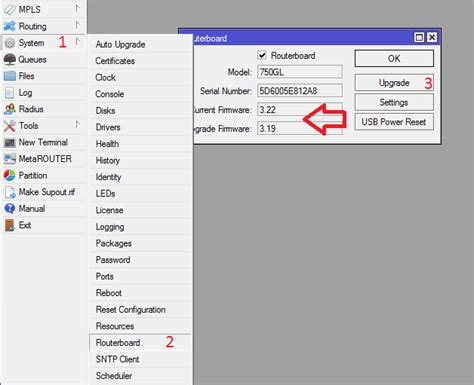Click the Routing menu icon
This screenshot has height=385, width=474.
(10, 26)
